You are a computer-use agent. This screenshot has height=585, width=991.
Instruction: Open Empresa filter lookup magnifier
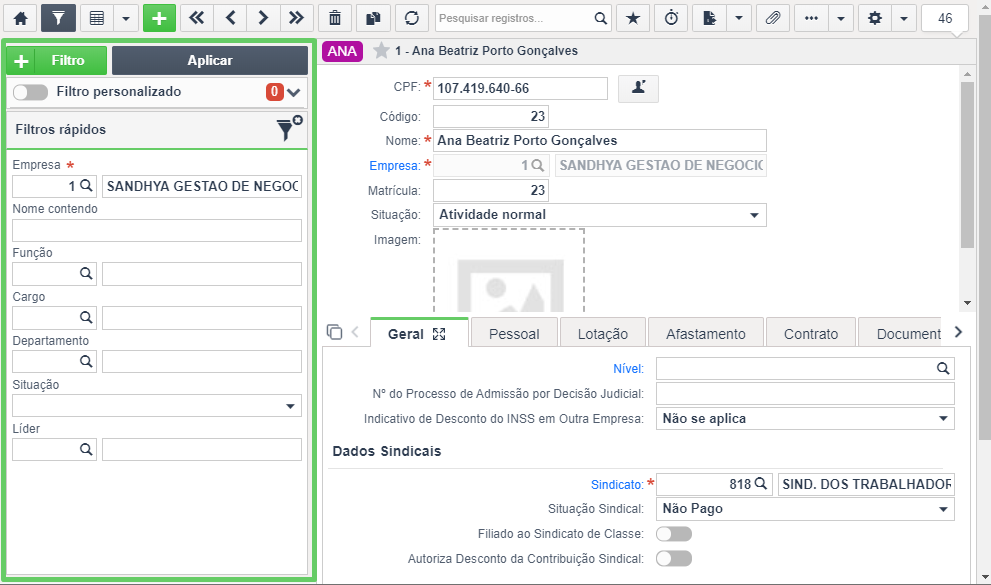coord(87,186)
